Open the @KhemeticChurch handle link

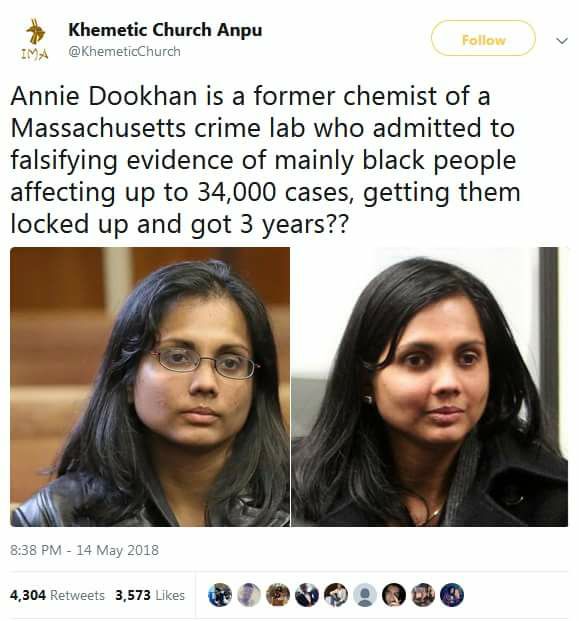pyautogui.click(x=124, y=51)
